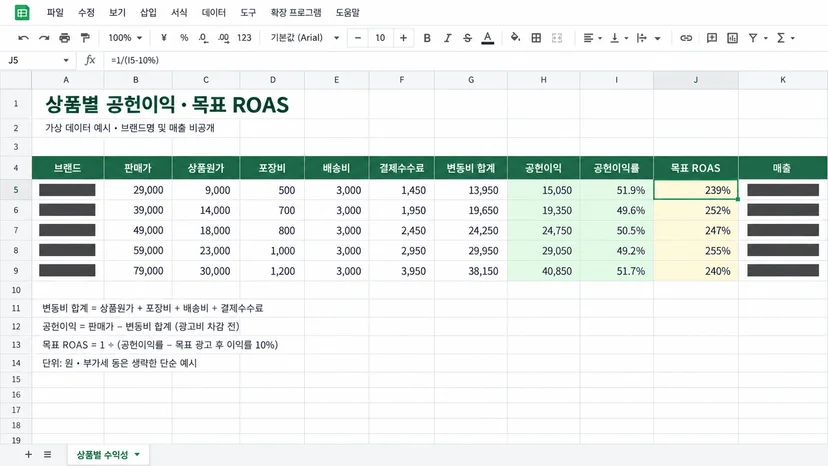Open the 보기 menu
828x466 pixels.
[117, 13]
